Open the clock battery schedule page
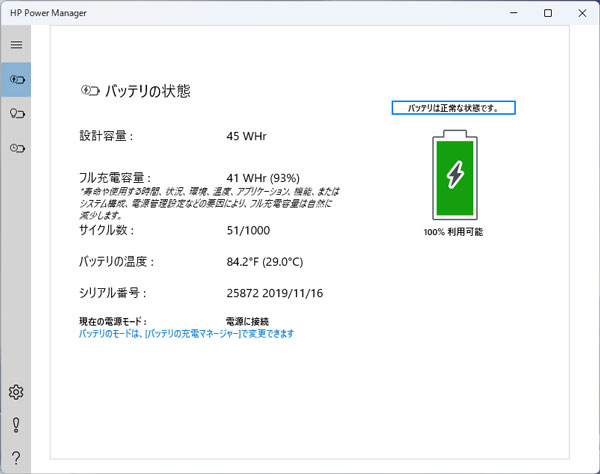The image size is (600, 474). [x=16, y=149]
